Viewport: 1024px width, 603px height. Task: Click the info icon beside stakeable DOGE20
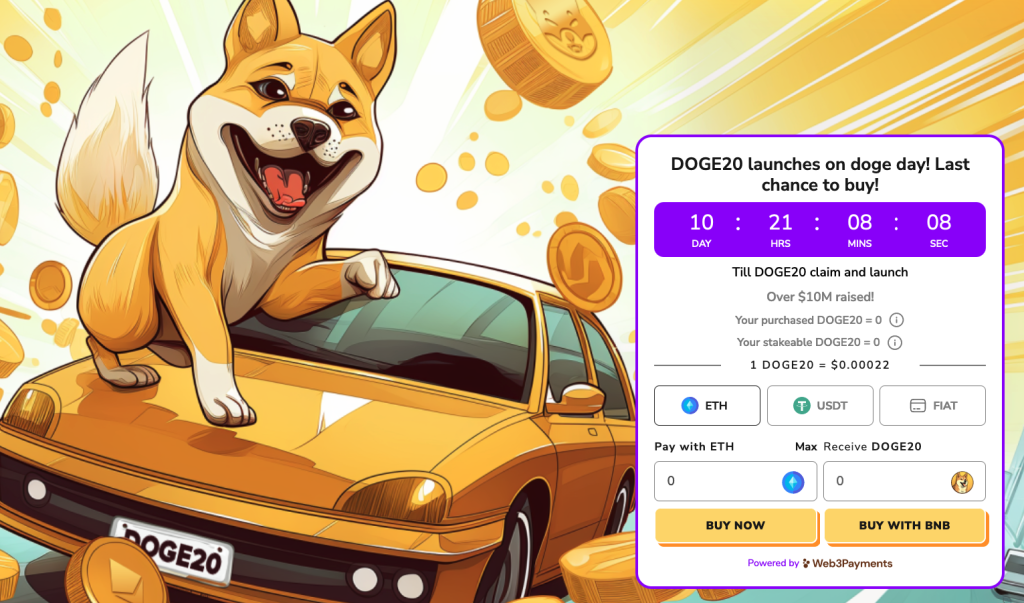[895, 342]
